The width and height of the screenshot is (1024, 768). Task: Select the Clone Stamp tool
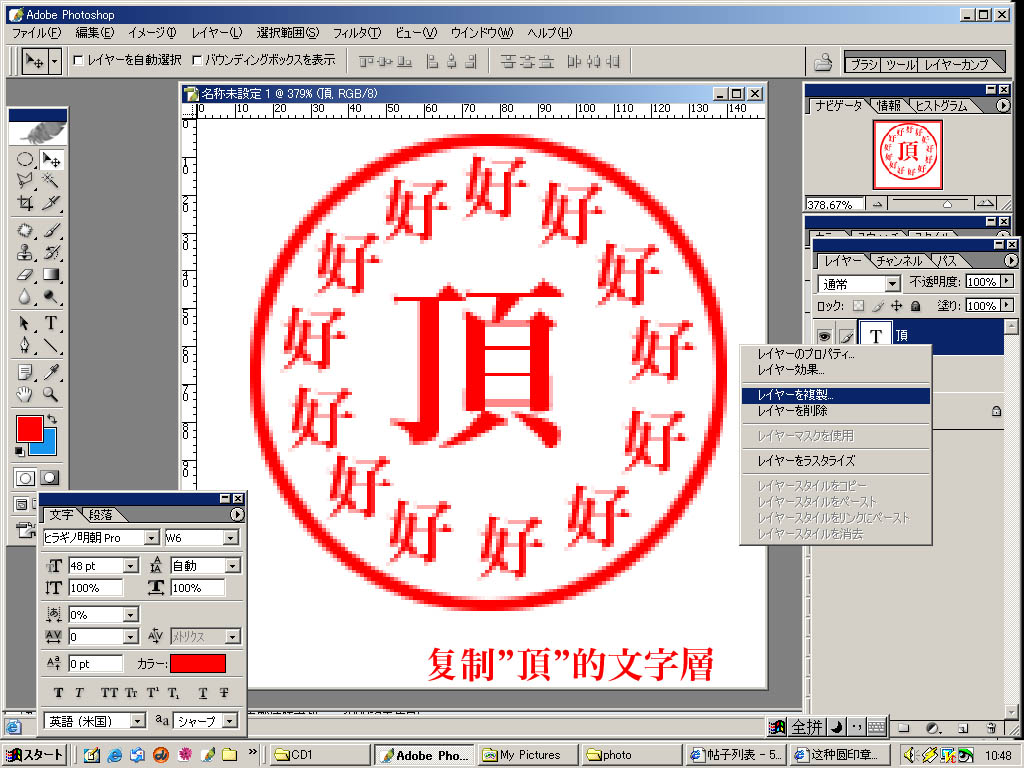click(x=25, y=253)
